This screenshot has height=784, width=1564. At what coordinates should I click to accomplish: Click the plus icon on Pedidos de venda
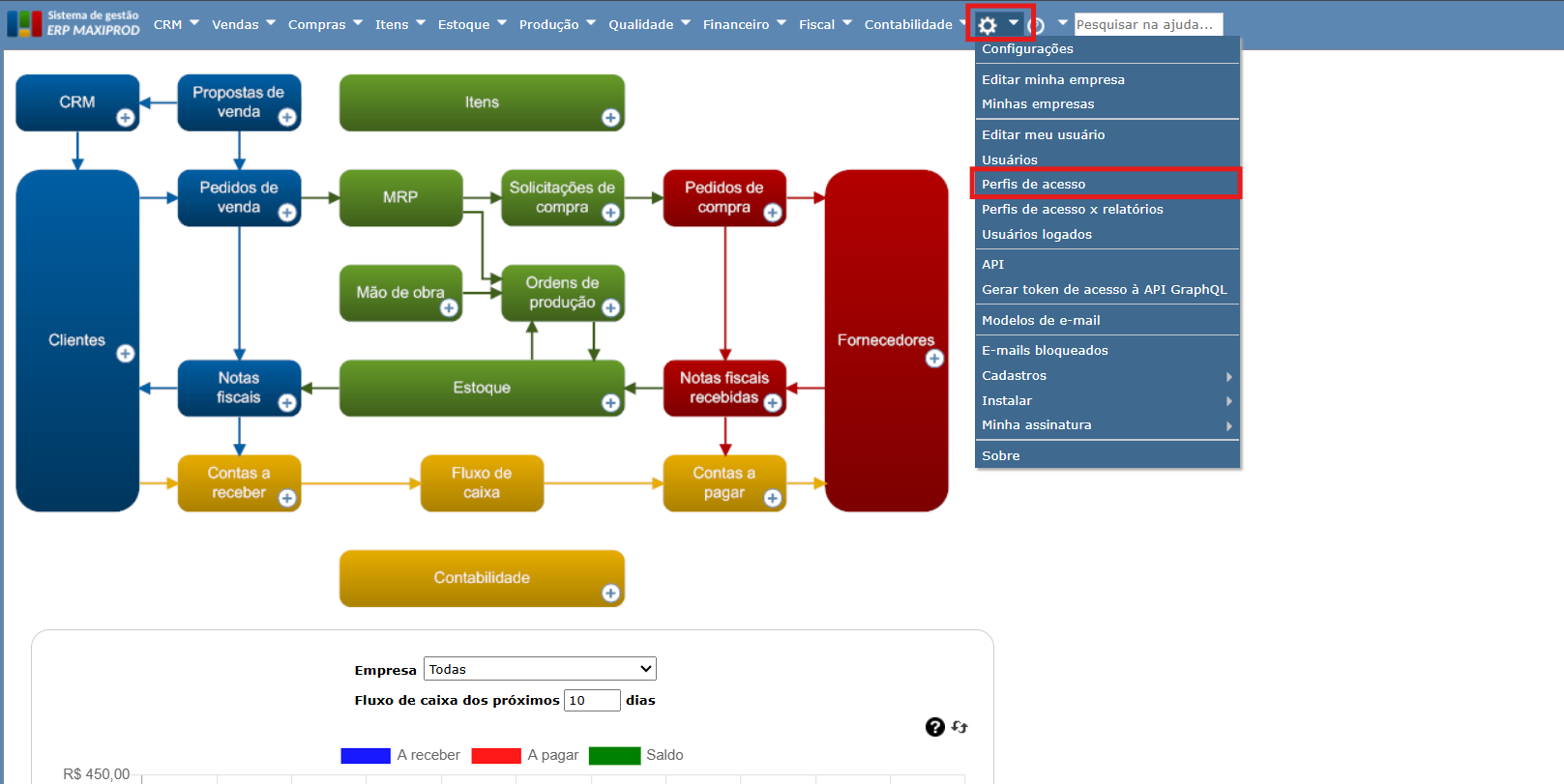[x=287, y=213]
